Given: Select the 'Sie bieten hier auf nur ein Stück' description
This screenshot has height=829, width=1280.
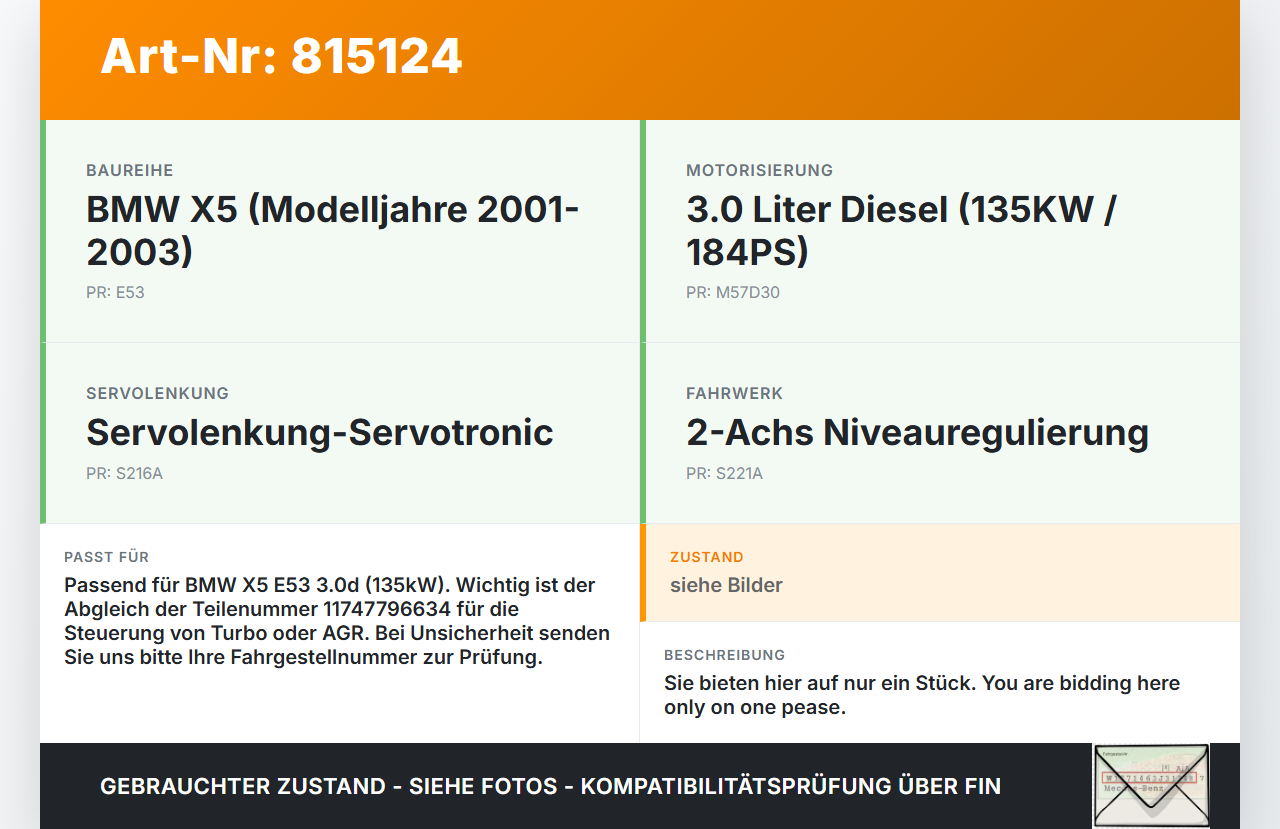Looking at the screenshot, I should (x=922, y=695).
